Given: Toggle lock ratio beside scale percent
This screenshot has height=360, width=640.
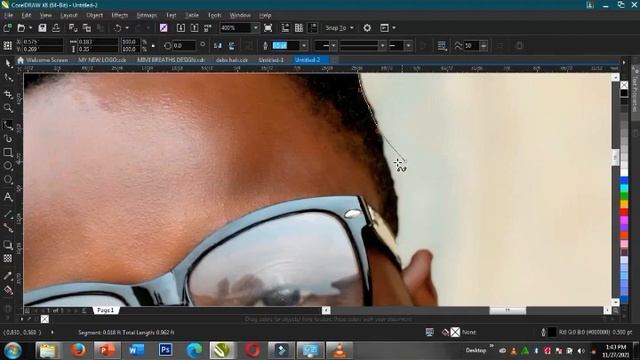Looking at the screenshot, I should tap(153, 46).
